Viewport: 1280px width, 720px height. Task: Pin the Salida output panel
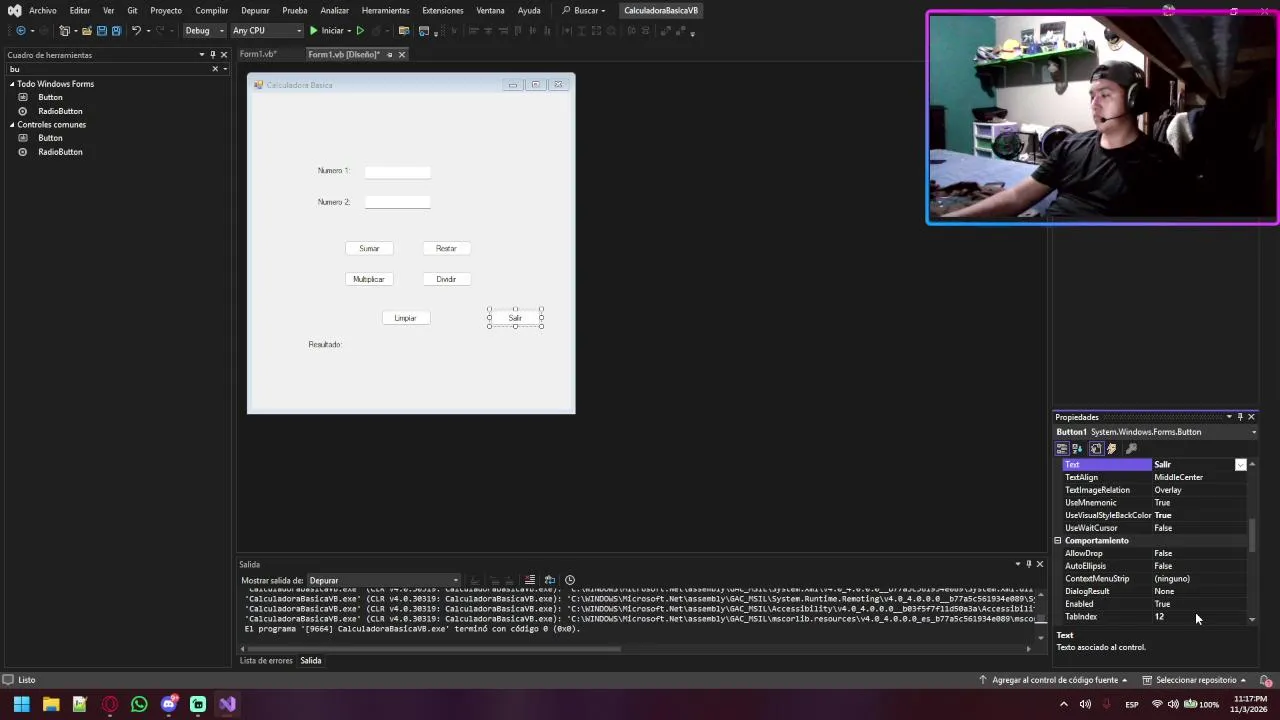click(1028, 564)
